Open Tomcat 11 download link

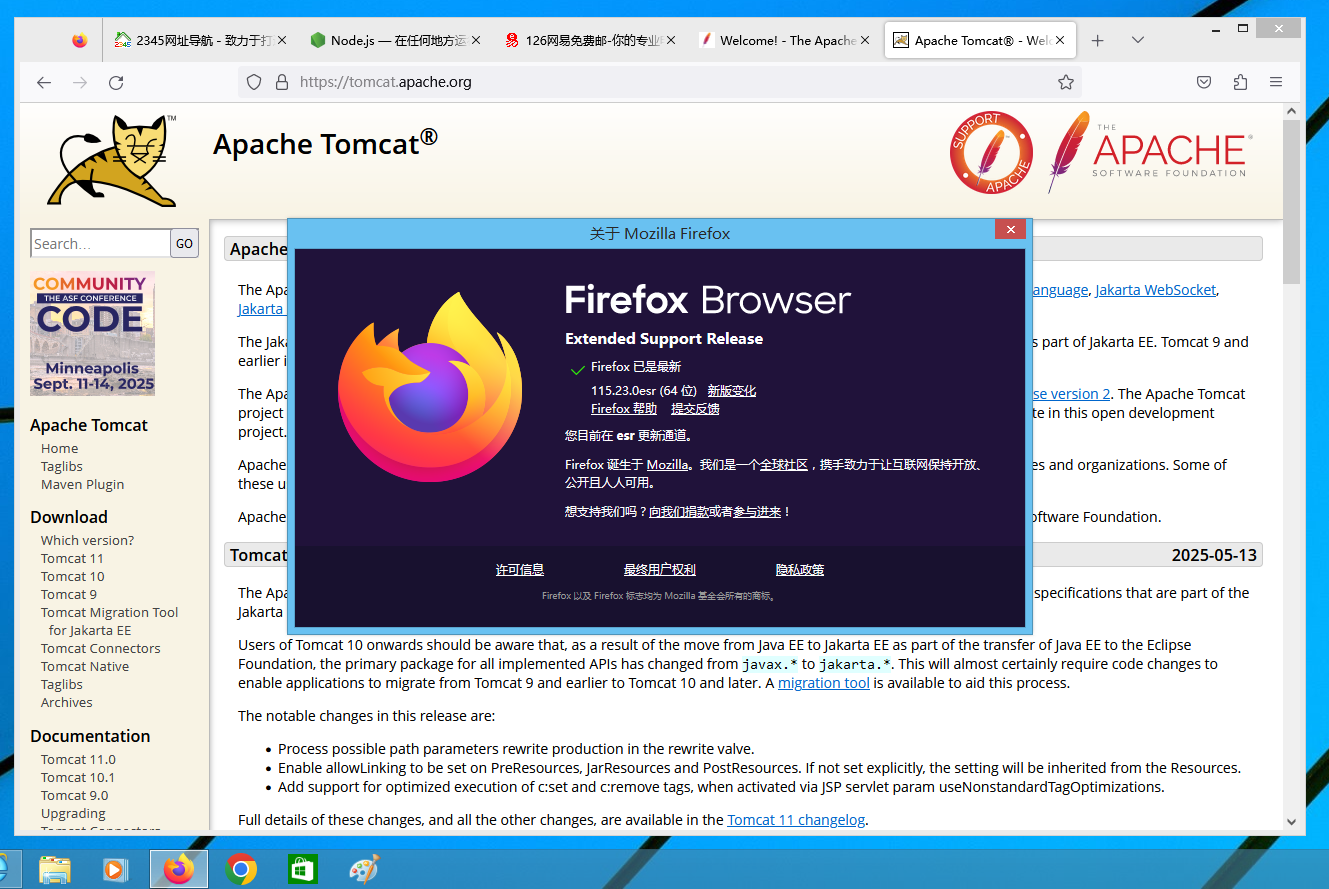point(72,558)
